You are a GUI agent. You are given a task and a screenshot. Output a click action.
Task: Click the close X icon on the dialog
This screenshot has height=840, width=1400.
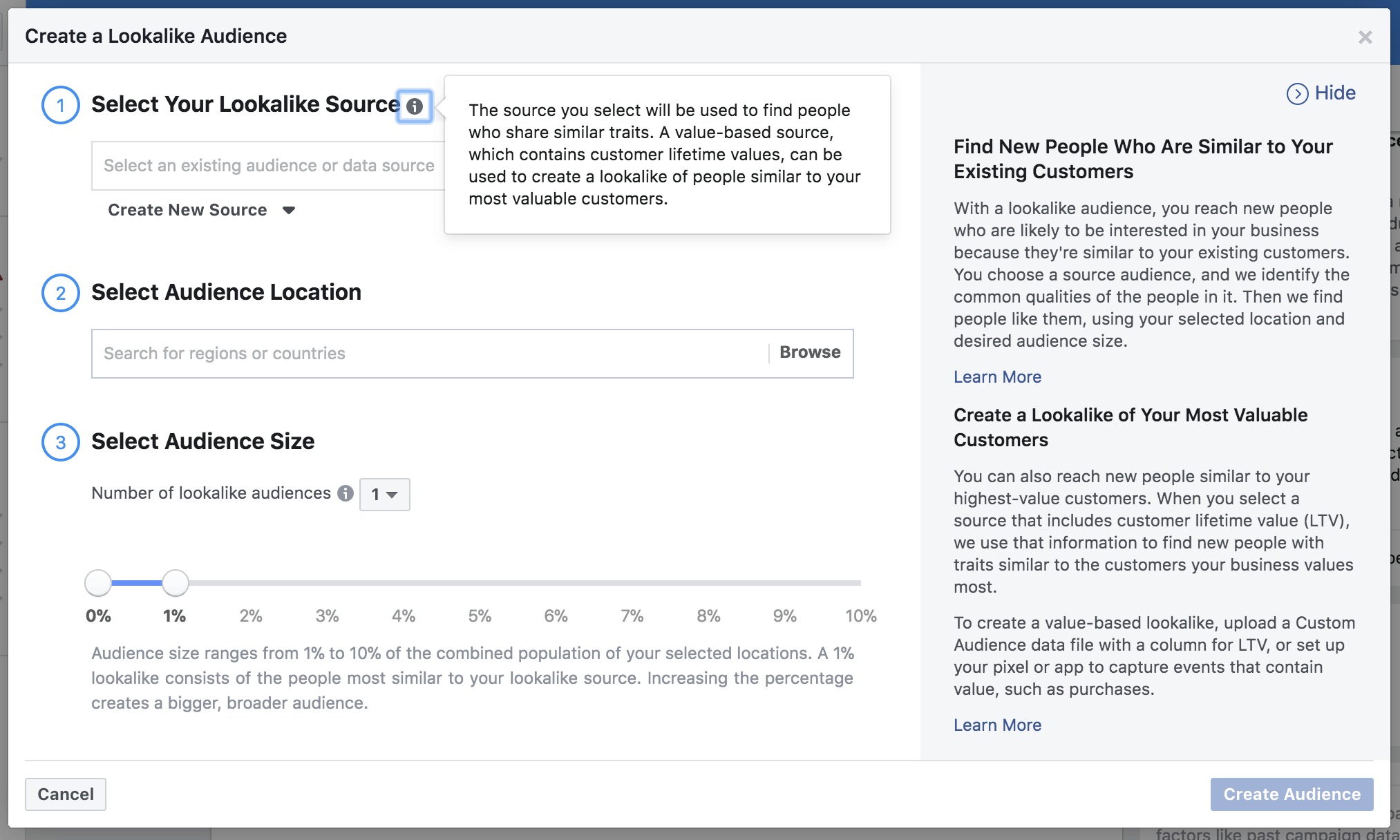tap(1366, 38)
